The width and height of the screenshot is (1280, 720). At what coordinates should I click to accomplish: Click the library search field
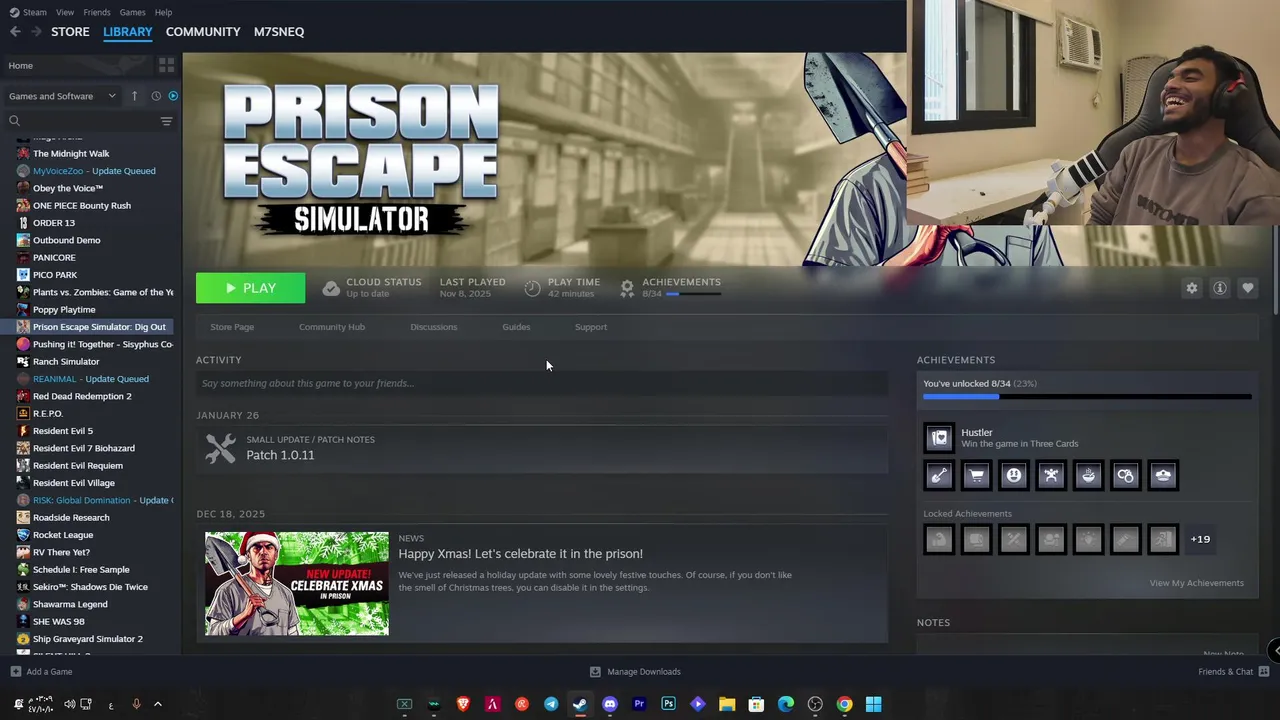click(x=82, y=121)
